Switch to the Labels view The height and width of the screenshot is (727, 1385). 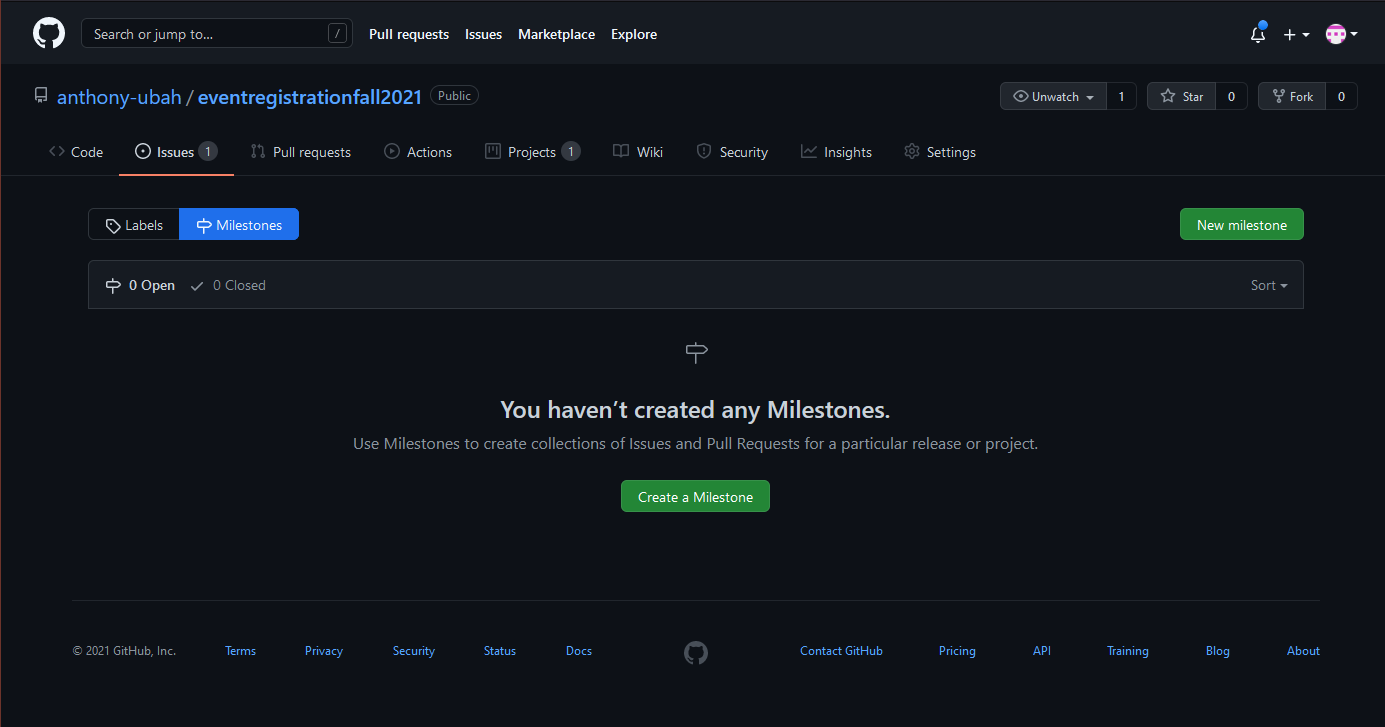pyautogui.click(x=134, y=225)
